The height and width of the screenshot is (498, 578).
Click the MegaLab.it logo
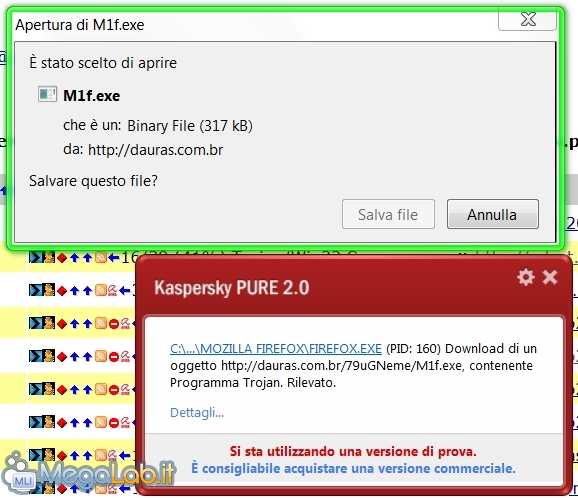point(88,474)
